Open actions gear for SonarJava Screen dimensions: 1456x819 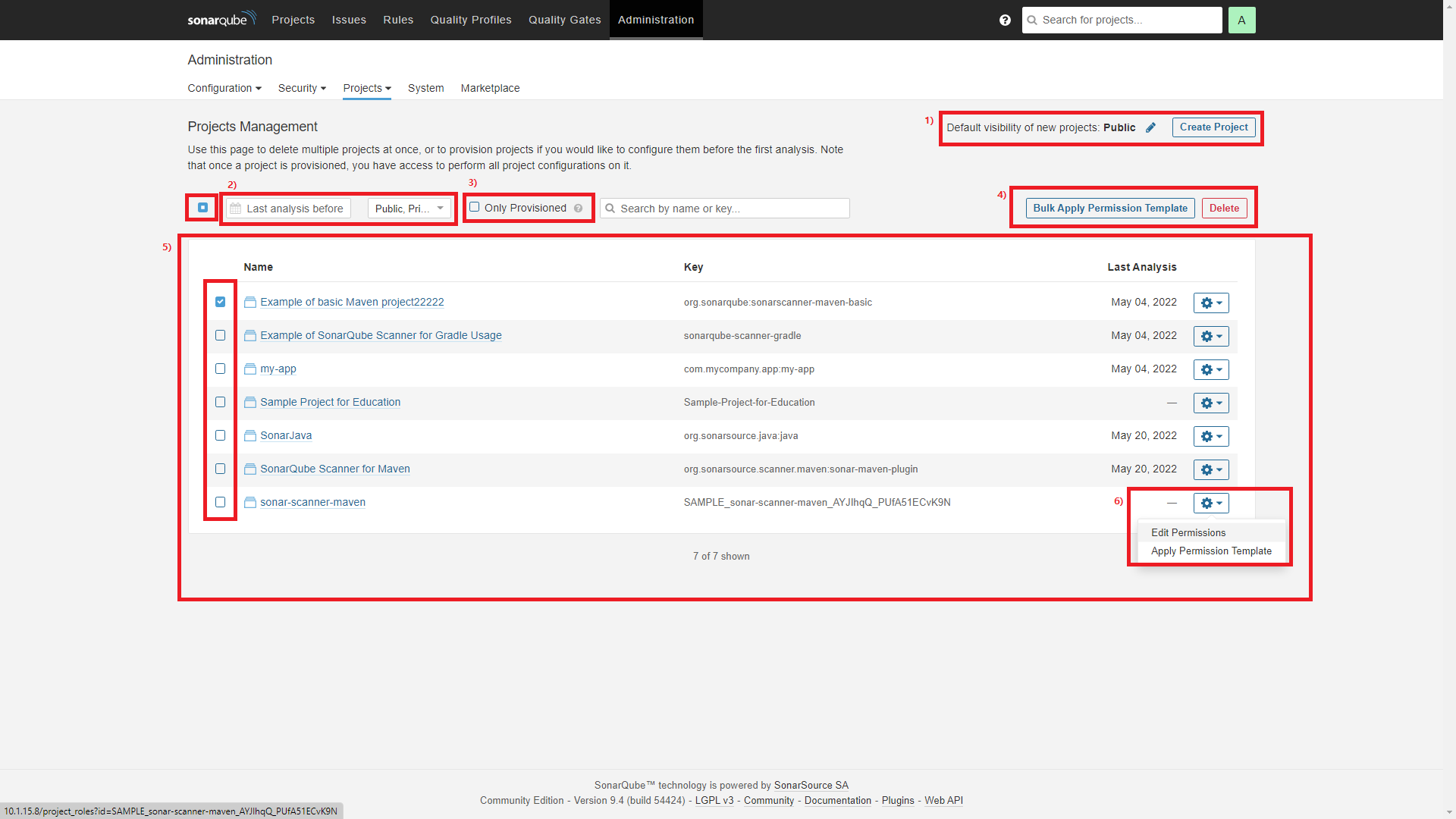[1211, 437]
